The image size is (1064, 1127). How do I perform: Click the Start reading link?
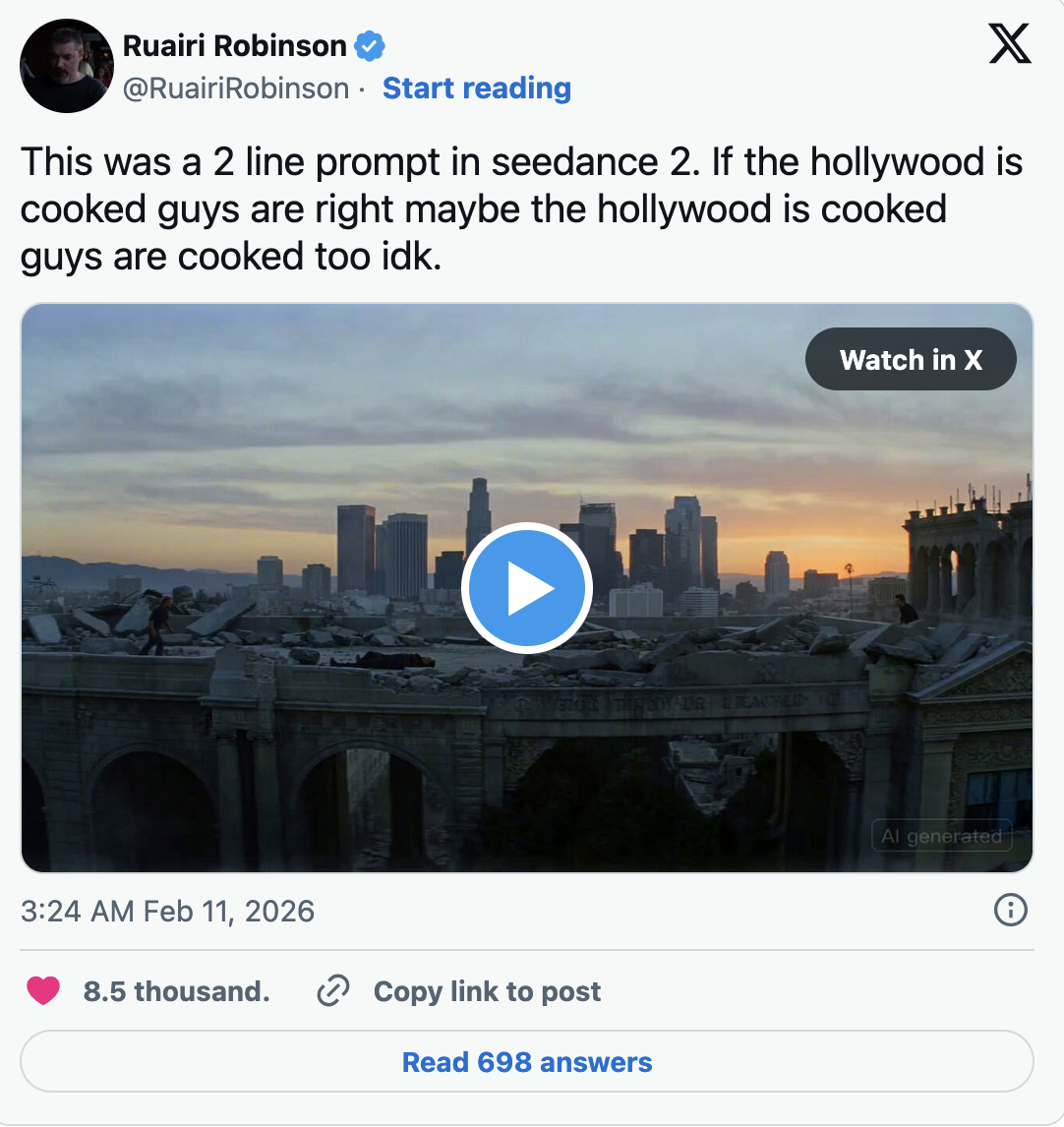point(476,89)
